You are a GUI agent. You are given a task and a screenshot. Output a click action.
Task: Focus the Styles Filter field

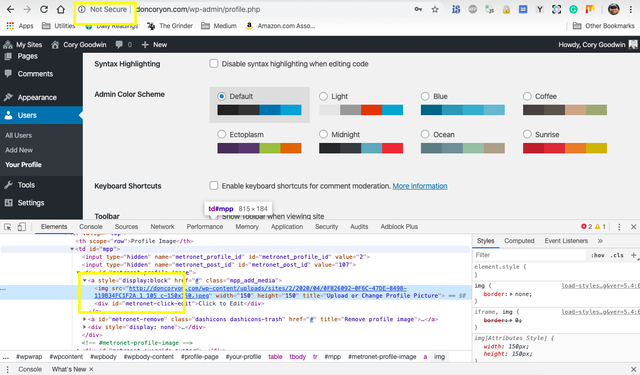(x=529, y=255)
